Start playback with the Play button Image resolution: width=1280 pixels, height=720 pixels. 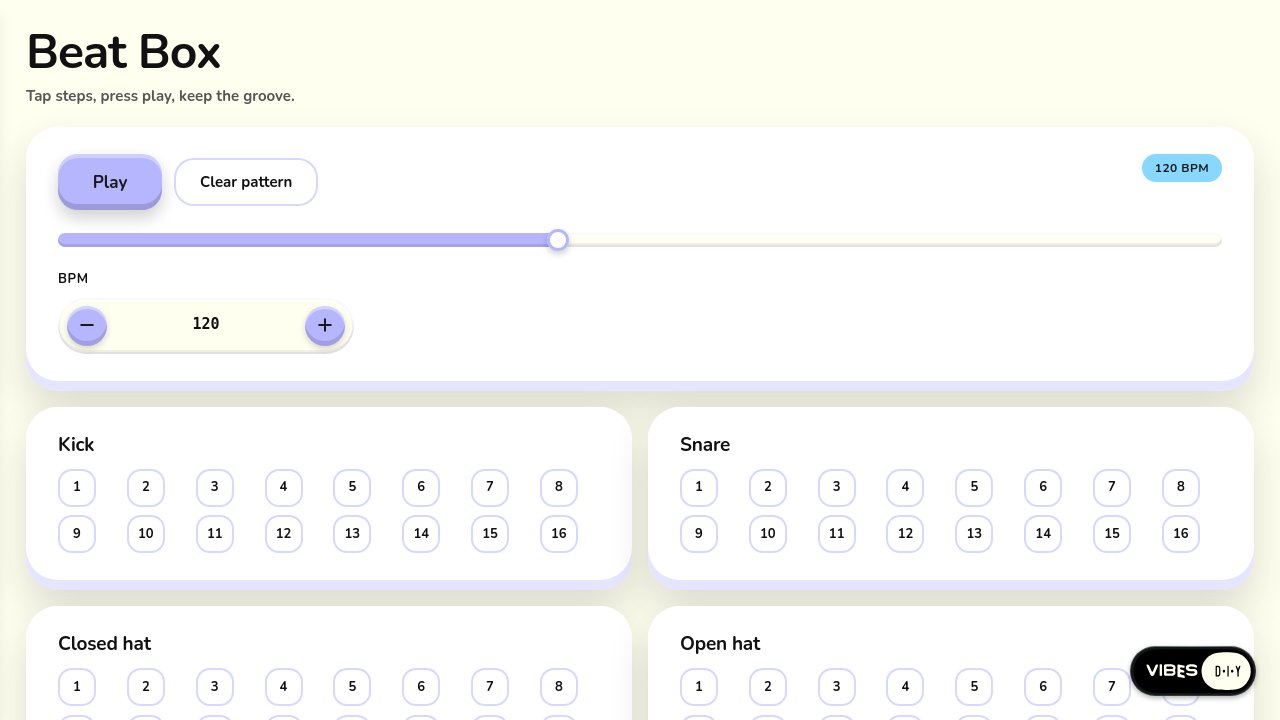pos(110,181)
